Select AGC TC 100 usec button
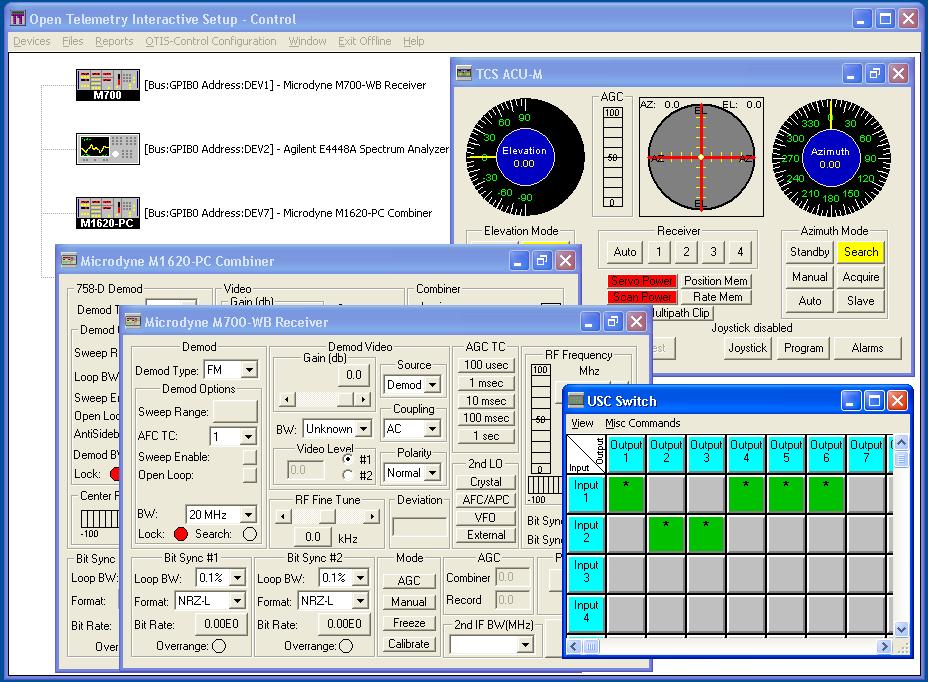 pos(486,365)
